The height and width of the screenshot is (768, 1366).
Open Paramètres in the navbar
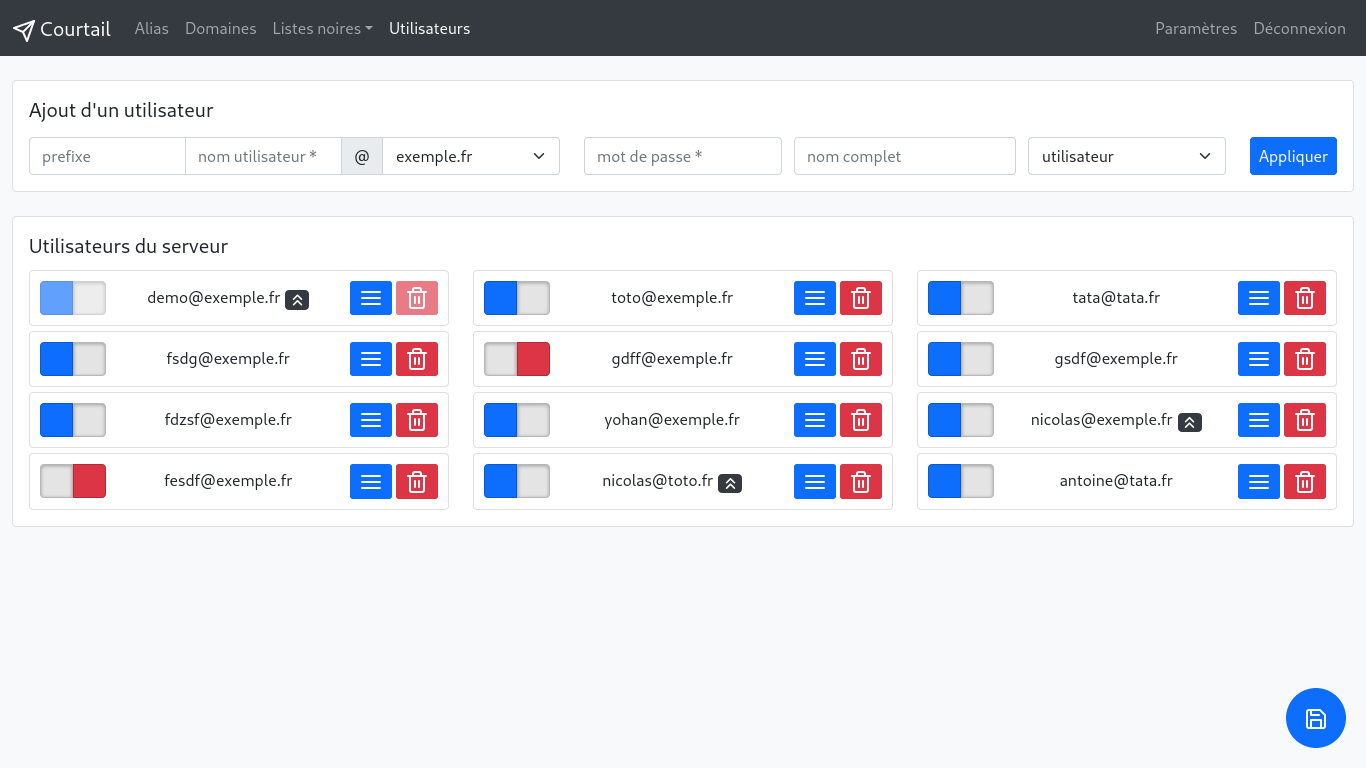click(x=1196, y=29)
